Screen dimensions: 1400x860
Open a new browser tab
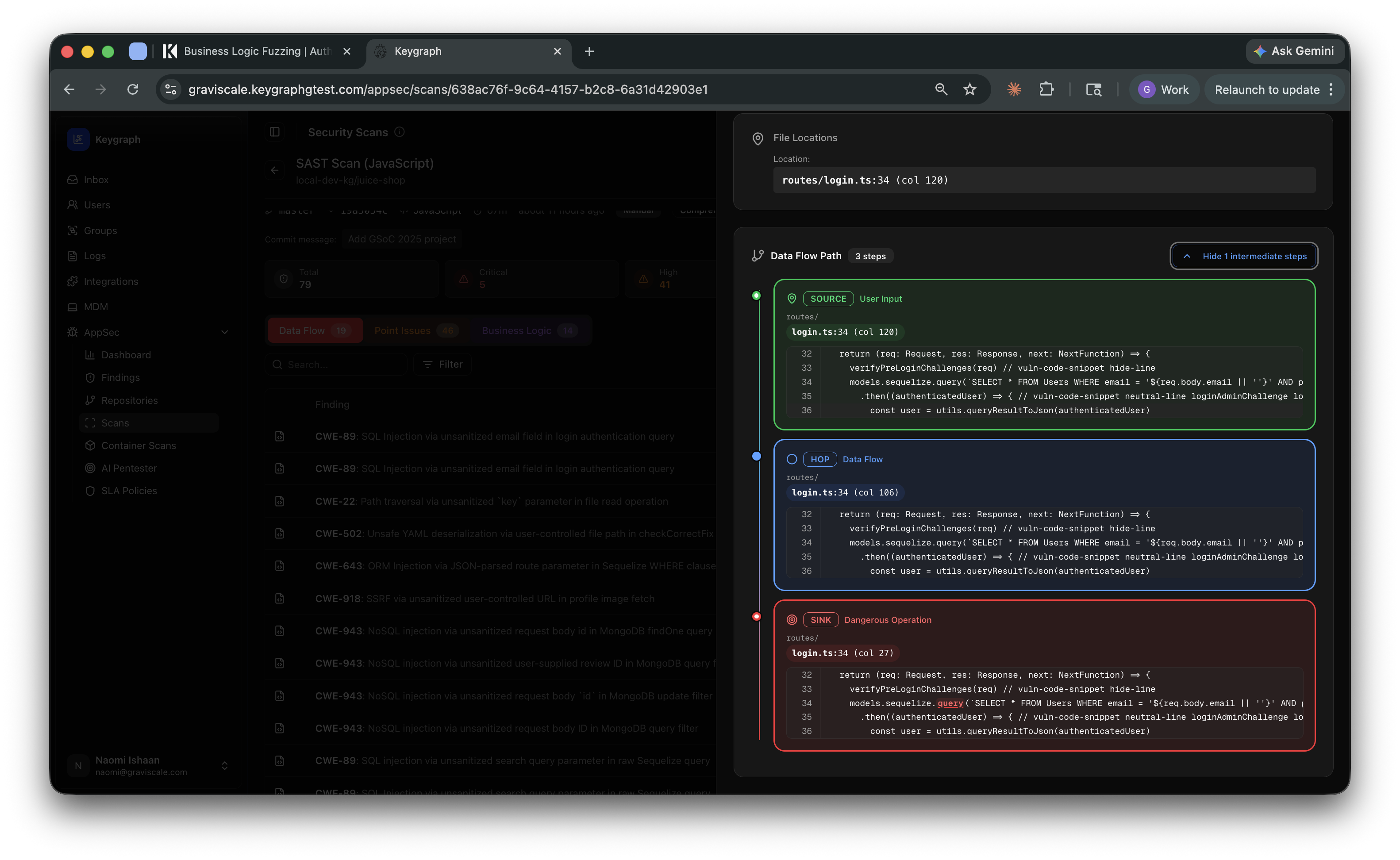tap(589, 51)
